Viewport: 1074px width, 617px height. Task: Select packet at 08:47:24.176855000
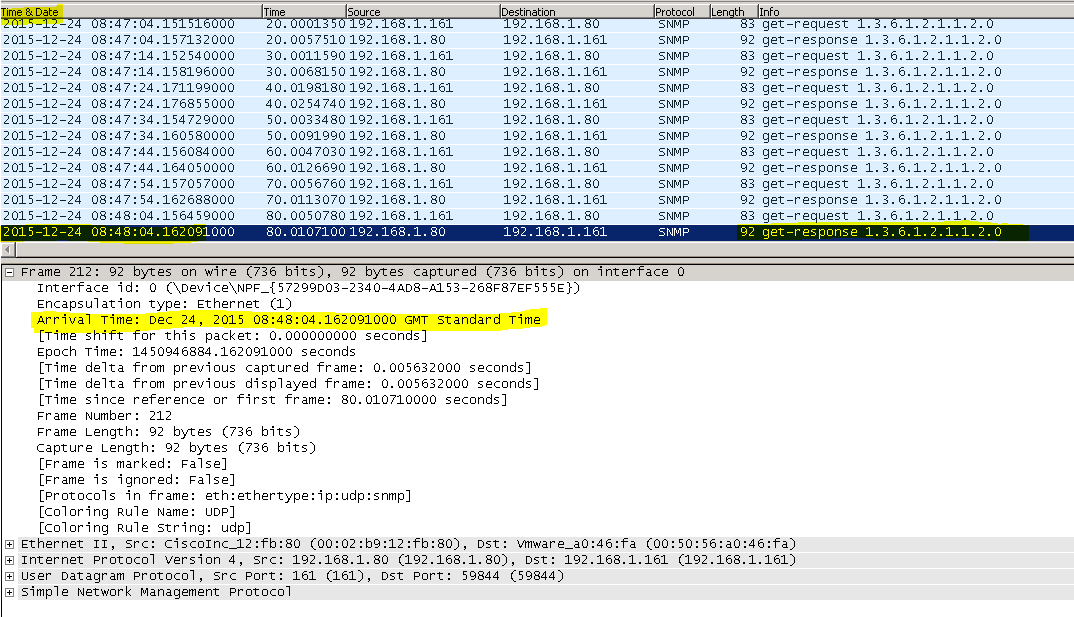point(537,103)
